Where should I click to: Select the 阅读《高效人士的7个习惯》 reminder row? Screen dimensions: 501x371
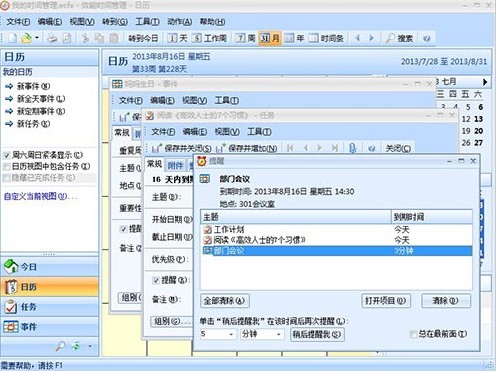point(337,240)
